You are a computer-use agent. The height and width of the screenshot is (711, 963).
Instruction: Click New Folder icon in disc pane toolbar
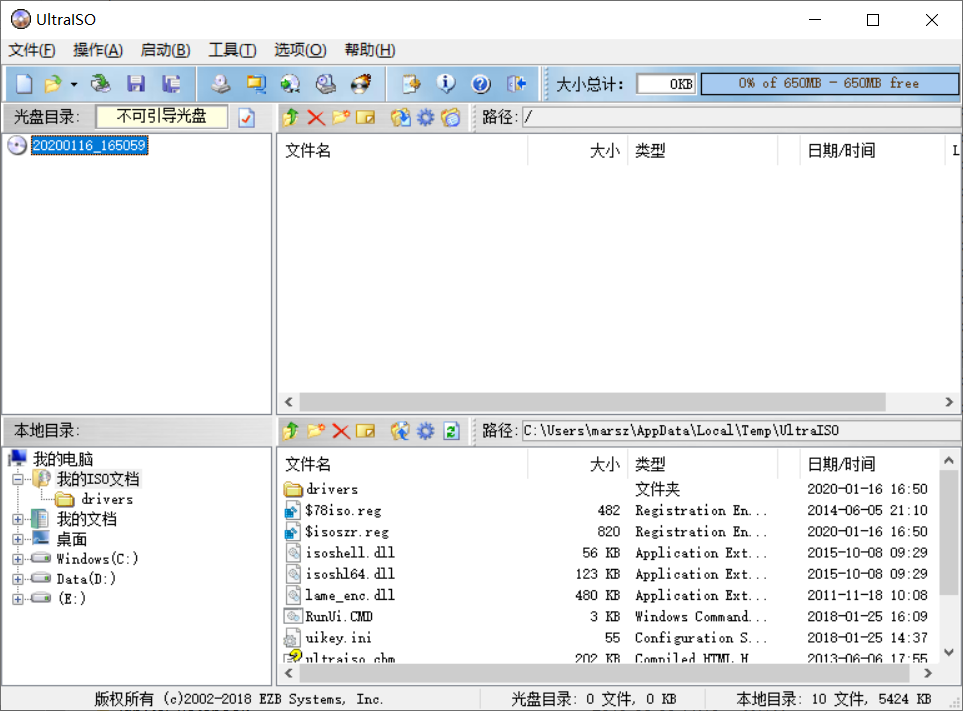click(341, 117)
